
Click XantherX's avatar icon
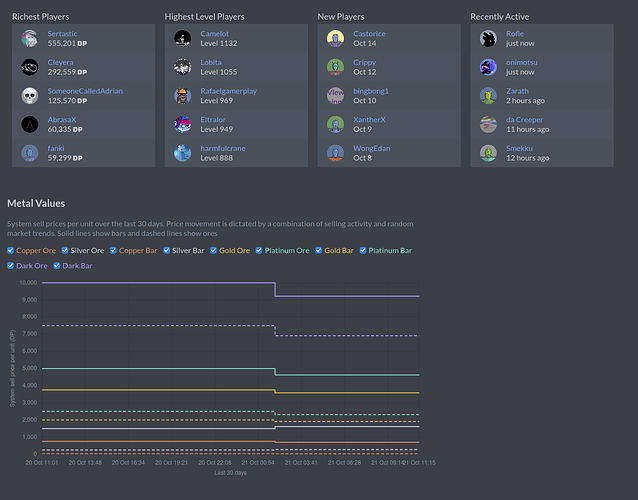(335, 124)
